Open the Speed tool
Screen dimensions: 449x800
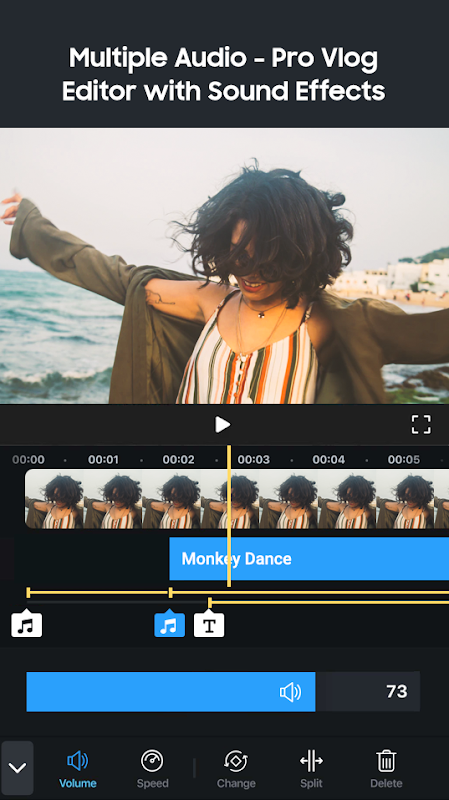coord(153,769)
